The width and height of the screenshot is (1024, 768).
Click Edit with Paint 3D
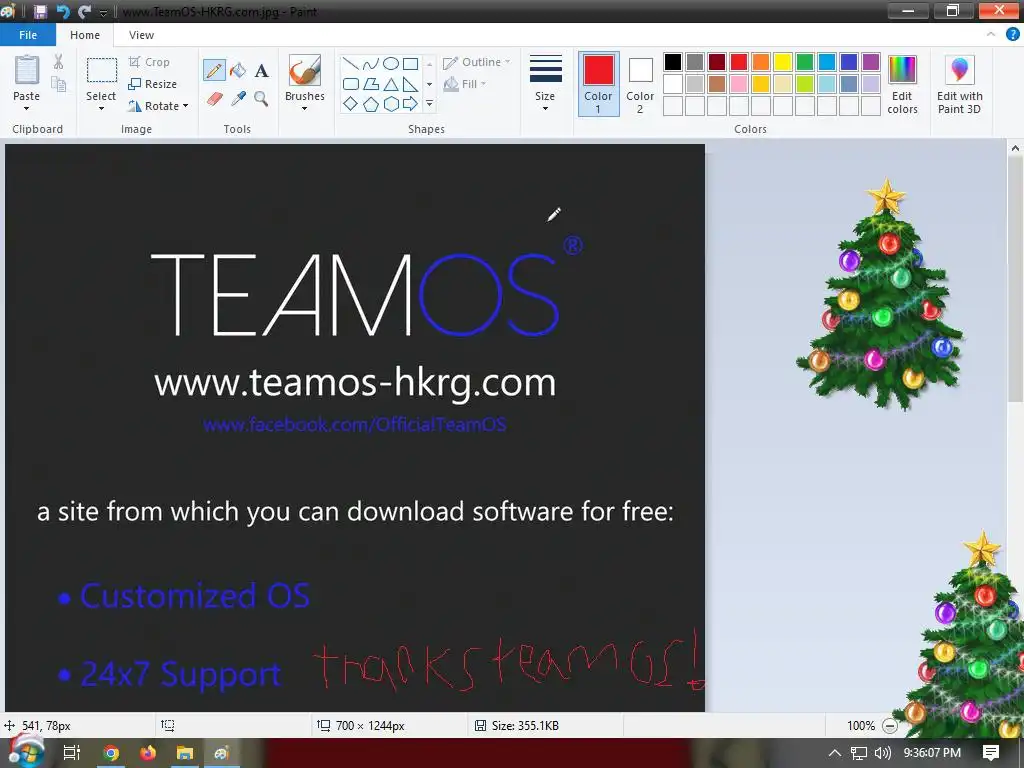959,84
